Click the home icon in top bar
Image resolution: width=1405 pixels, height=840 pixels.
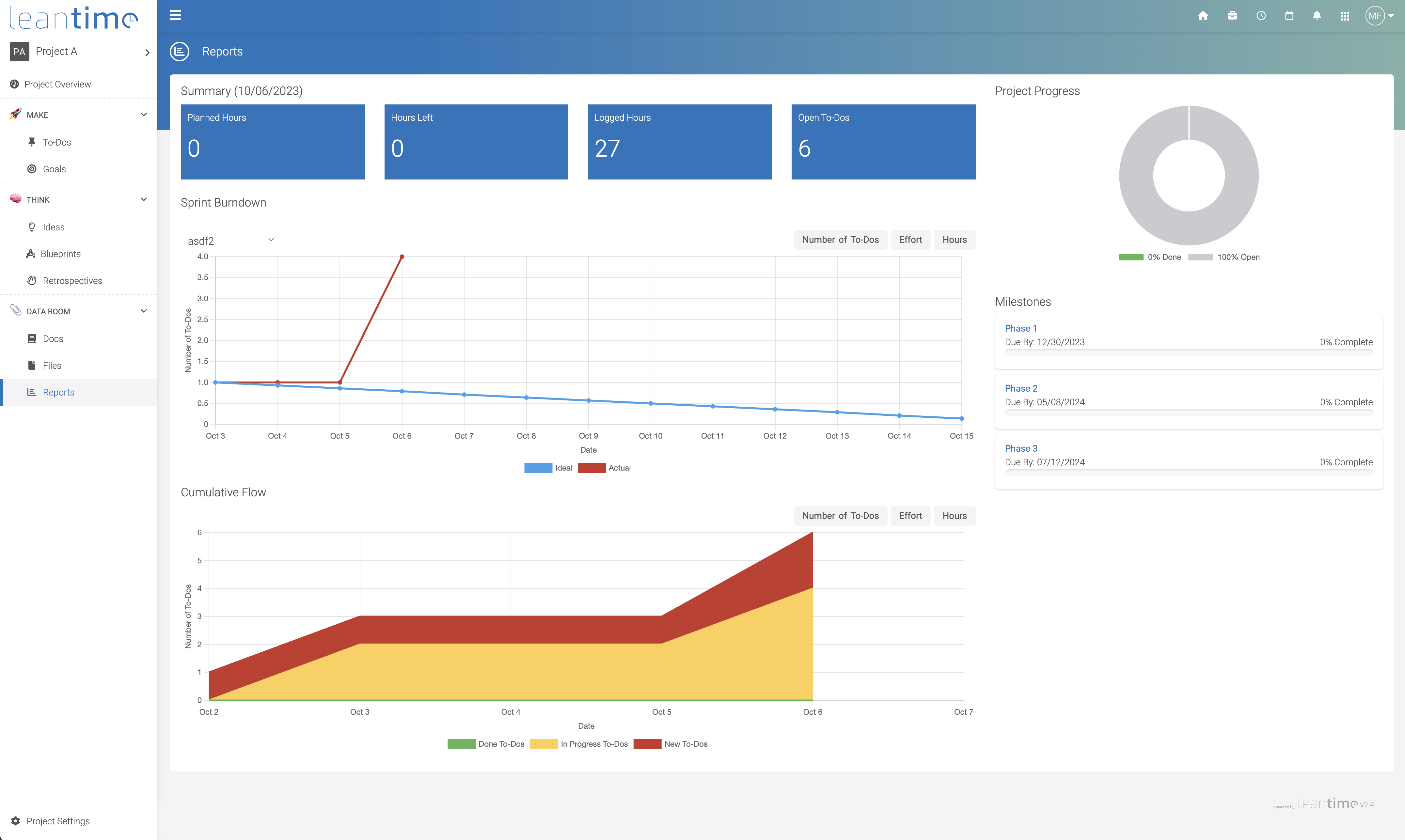(x=1203, y=16)
